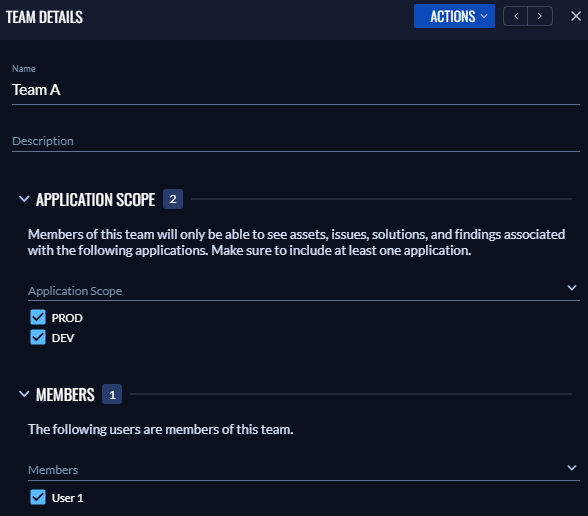The height and width of the screenshot is (516, 588).
Task: Open the Actions dropdown menu
Action: (454, 16)
